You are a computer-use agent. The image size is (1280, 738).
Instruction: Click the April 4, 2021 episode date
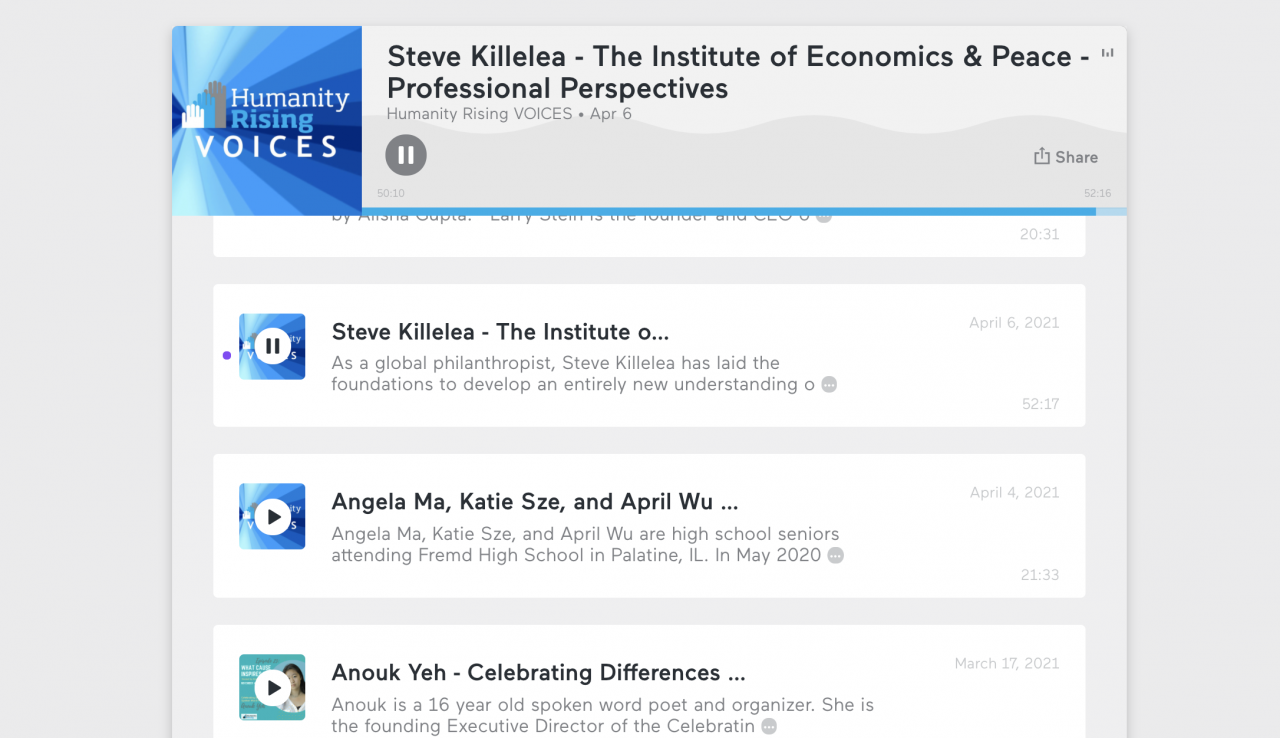1014,492
